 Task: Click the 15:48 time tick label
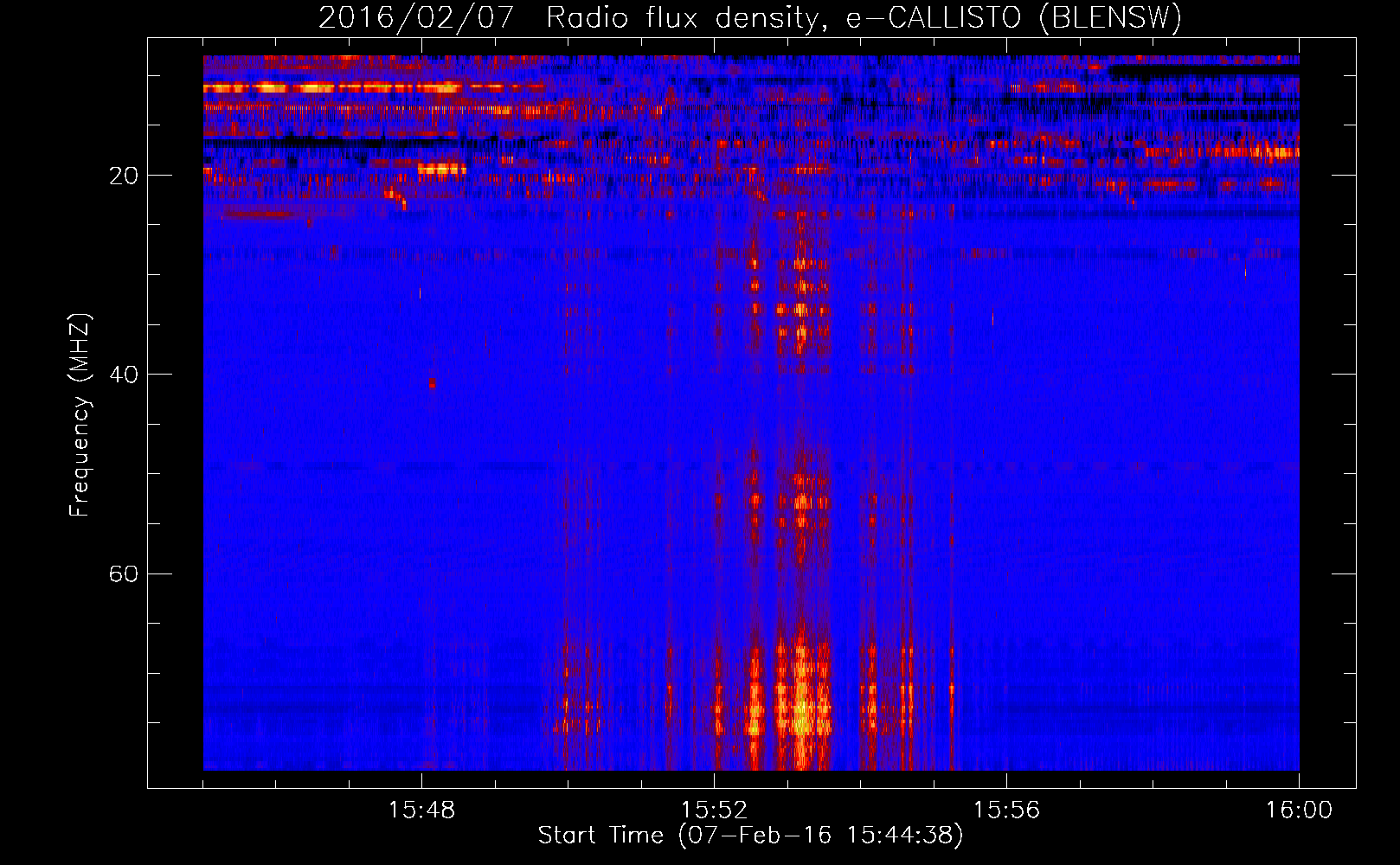coord(421,811)
